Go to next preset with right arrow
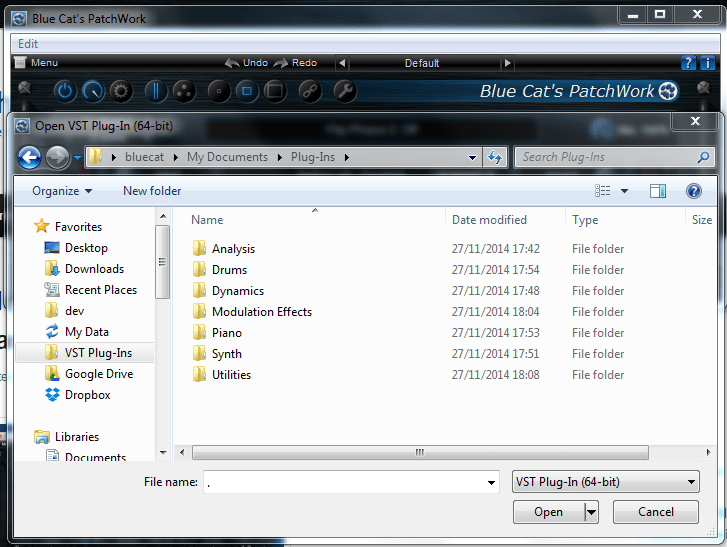 507,63
